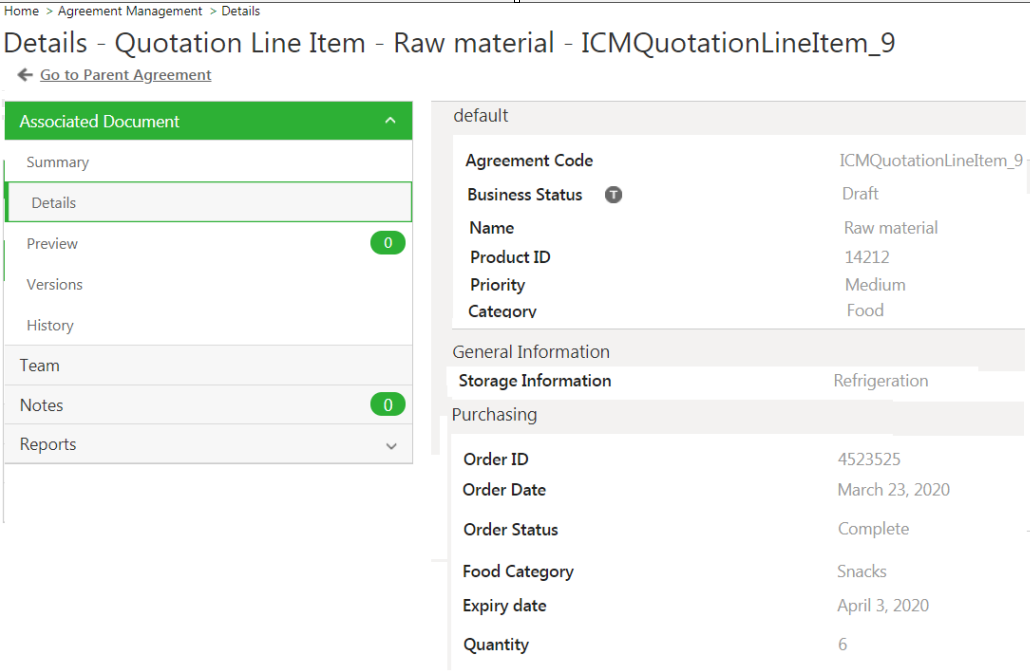The width and height of the screenshot is (1030, 671).
Task: Open the Preview tab
Action: pyautogui.click(x=52, y=243)
